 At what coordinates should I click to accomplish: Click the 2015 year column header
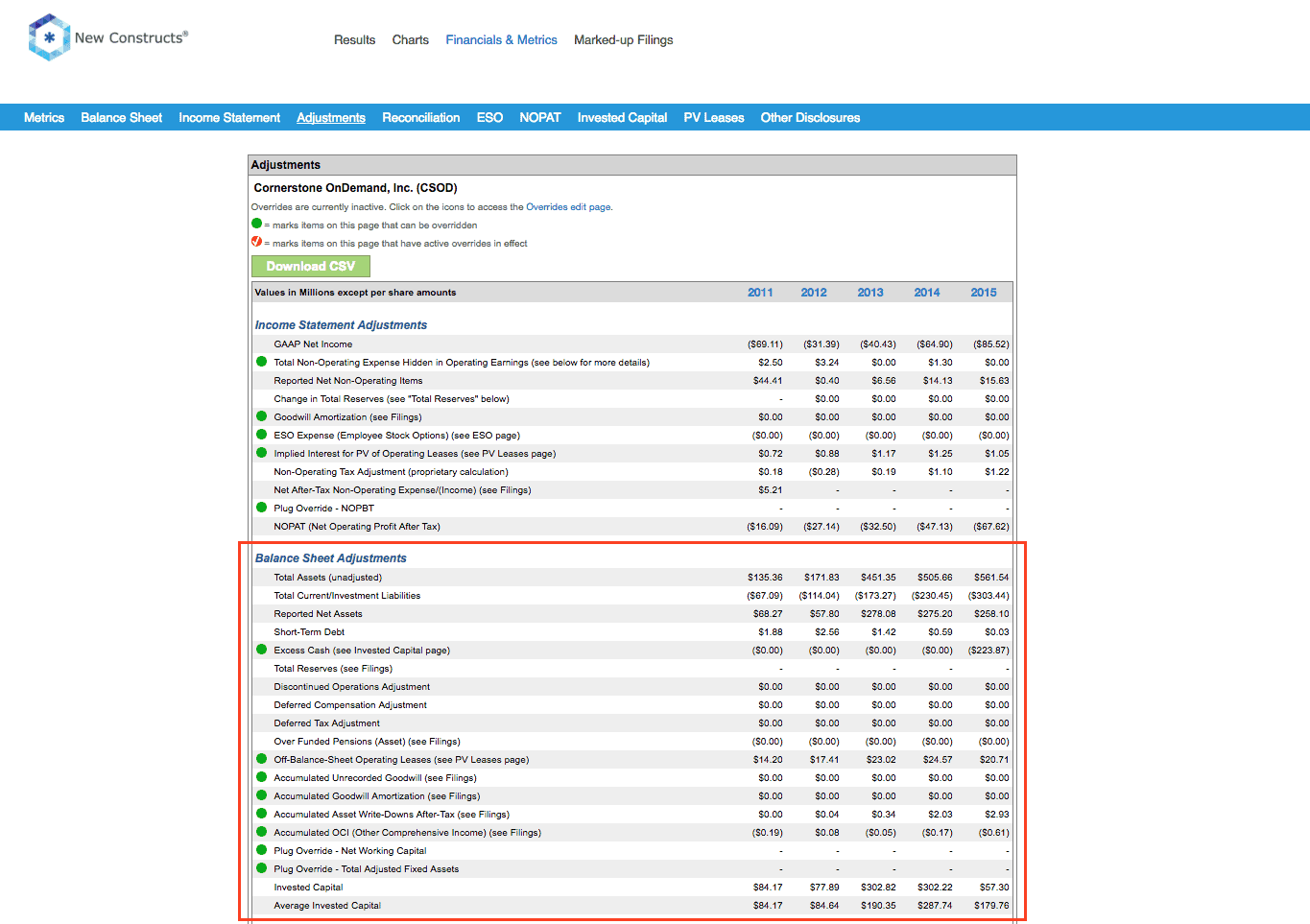pos(984,293)
